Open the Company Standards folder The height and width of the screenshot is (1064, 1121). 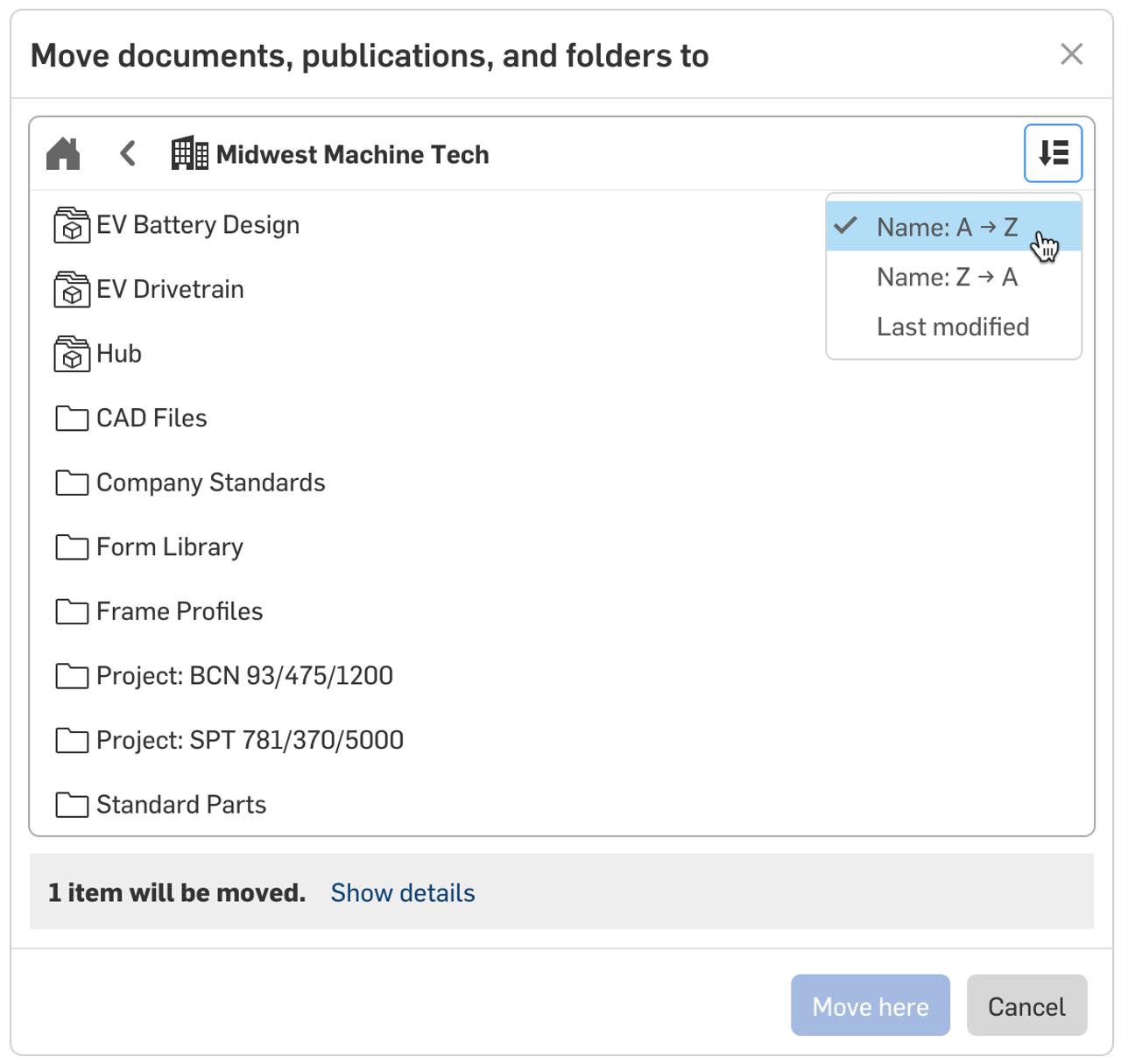coord(210,483)
